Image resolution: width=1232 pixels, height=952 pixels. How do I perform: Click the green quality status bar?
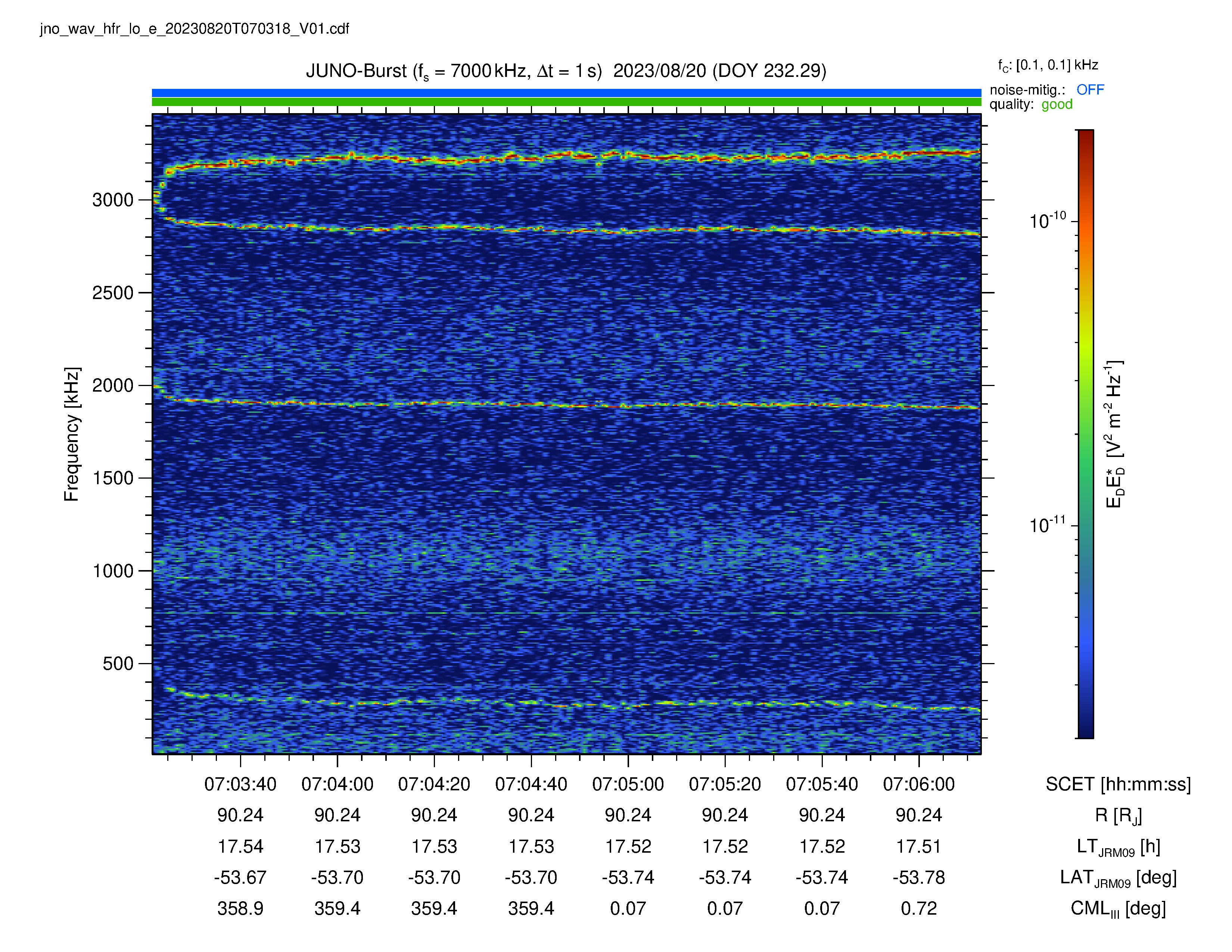[566, 102]
